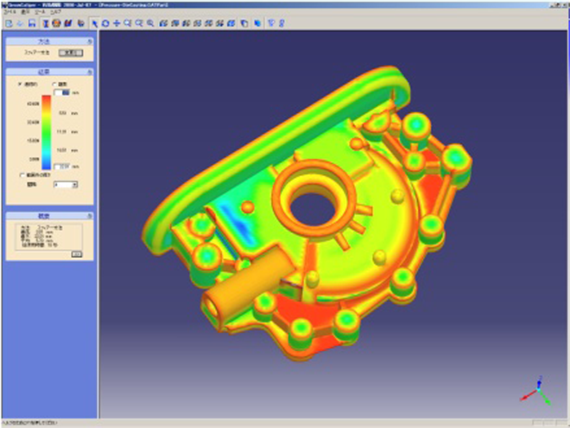Select the circular rotate view tool
Viewport: 570px width, 428px height.
coord(105,23)
